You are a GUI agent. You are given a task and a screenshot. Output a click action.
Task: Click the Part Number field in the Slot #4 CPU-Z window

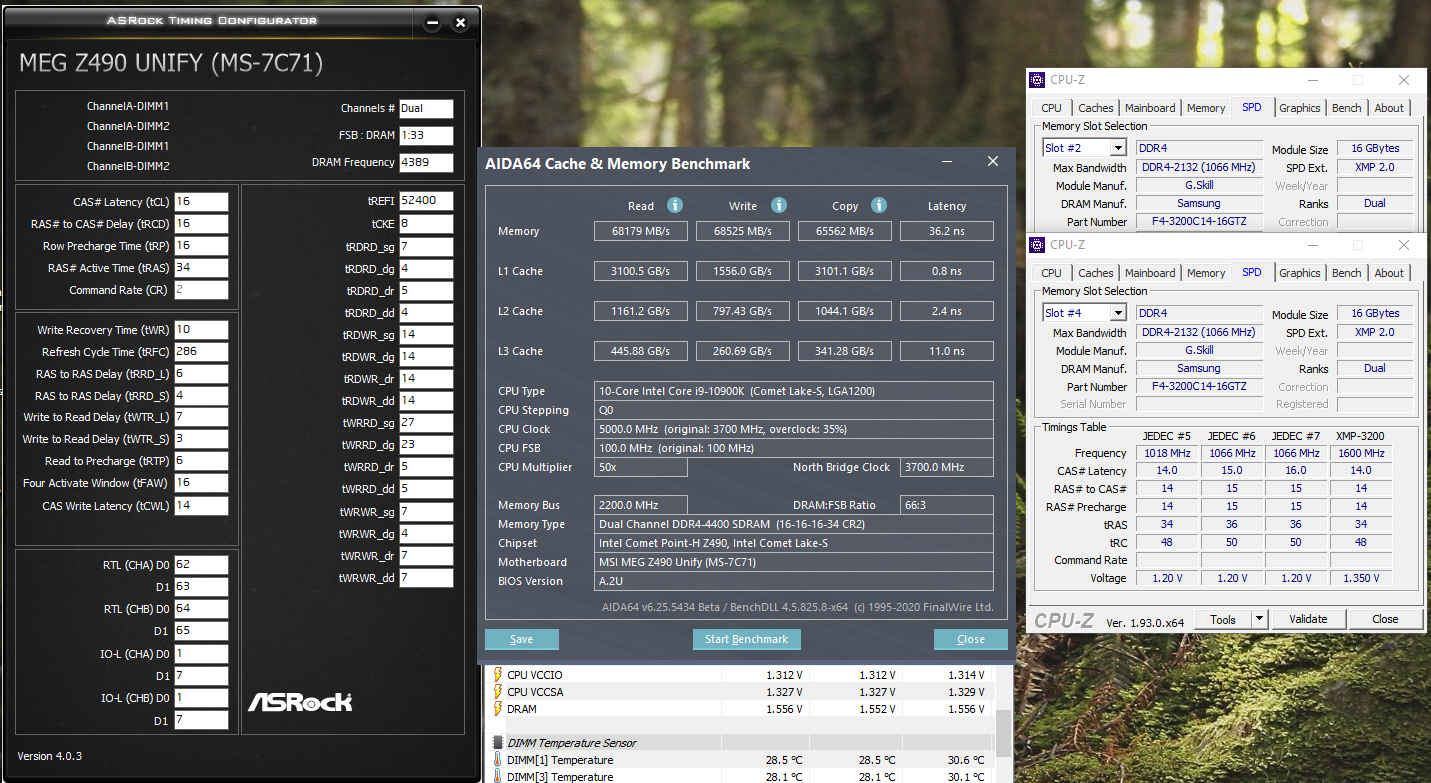coord(1199,387)
